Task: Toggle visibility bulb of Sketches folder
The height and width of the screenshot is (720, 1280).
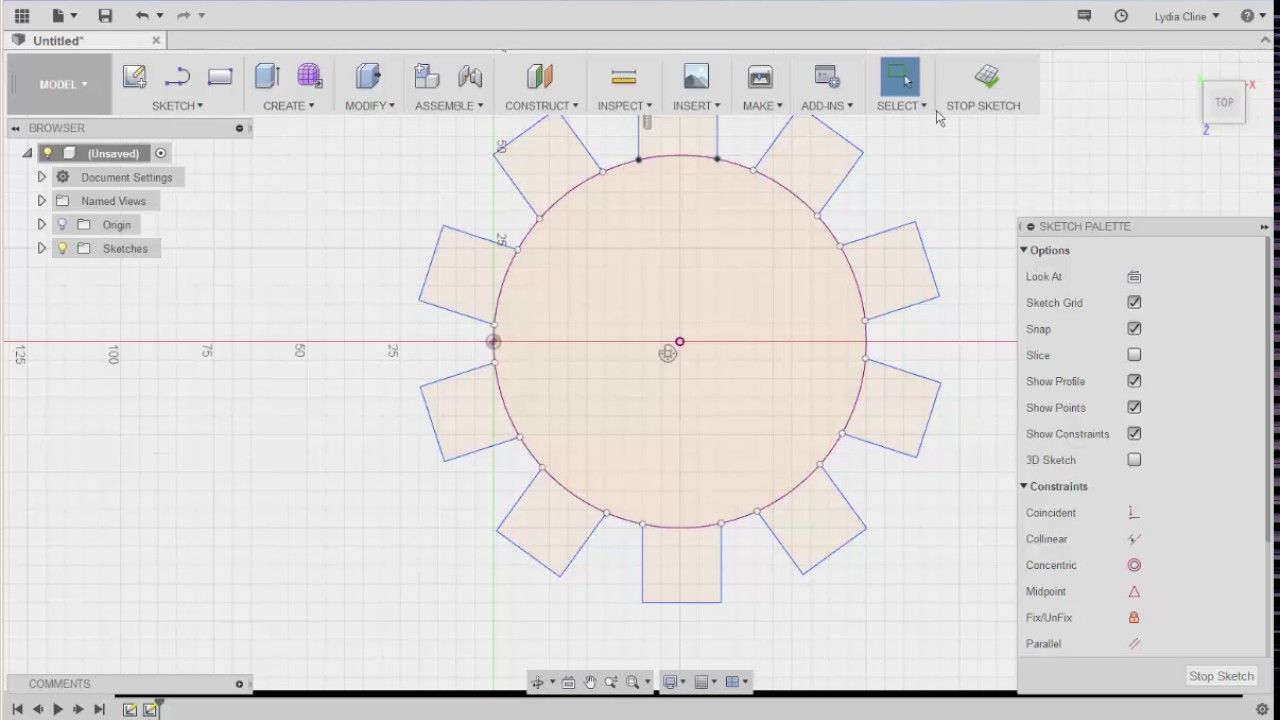Action: coord(62,249)
